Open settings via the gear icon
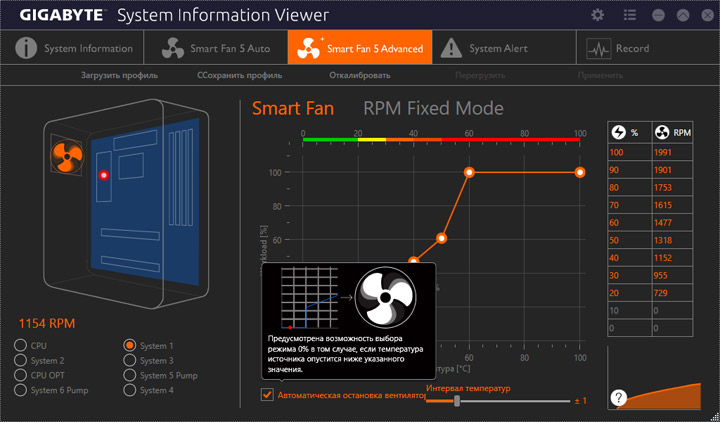Screen dimensions: 720x422 pyautogui.click(x=597, y=15)
